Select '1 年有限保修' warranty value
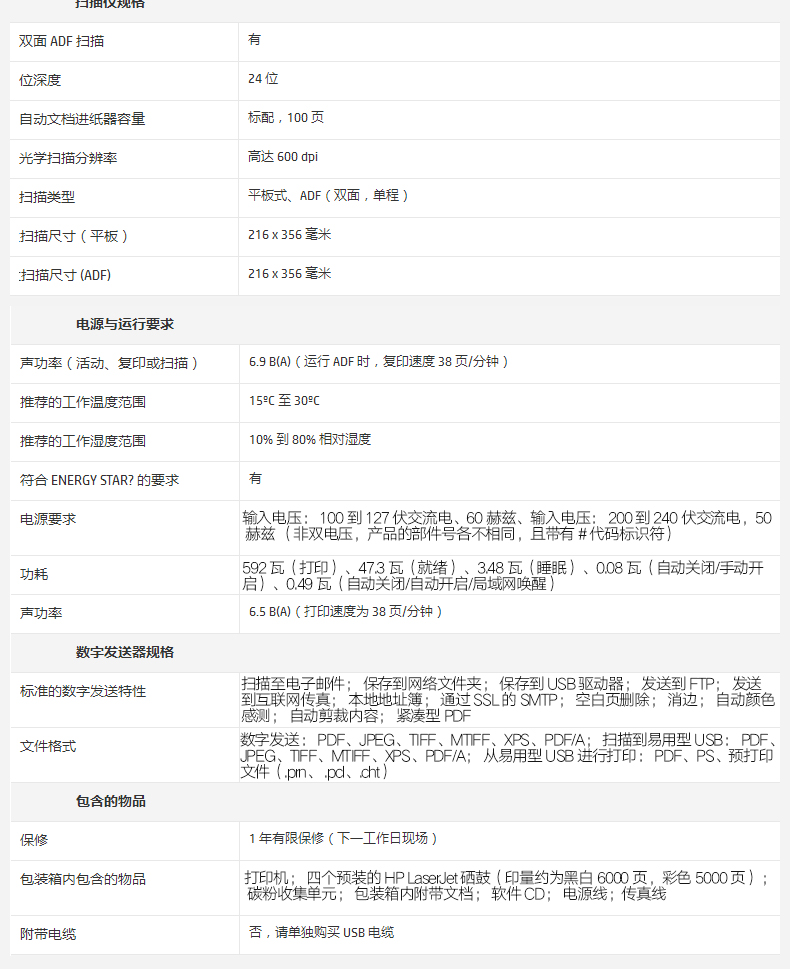This screenshot has height=969, width=790. coord(344,839)
